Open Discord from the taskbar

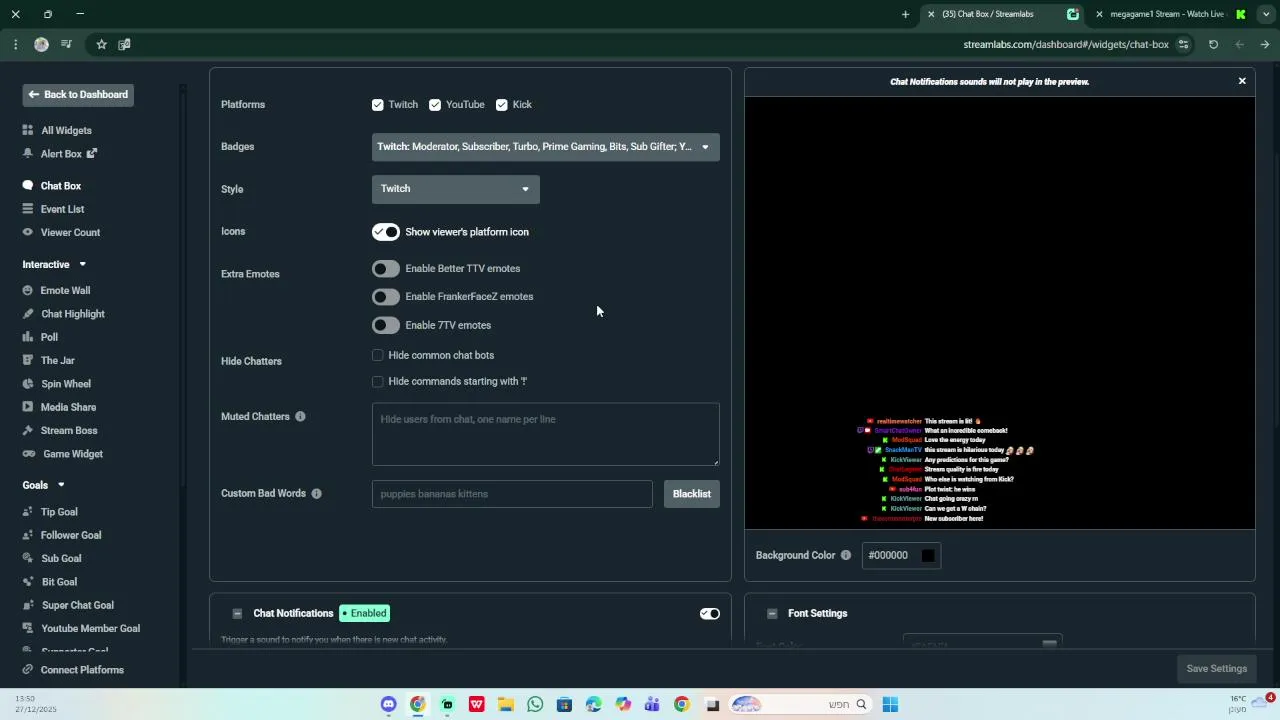click(388, 705)
